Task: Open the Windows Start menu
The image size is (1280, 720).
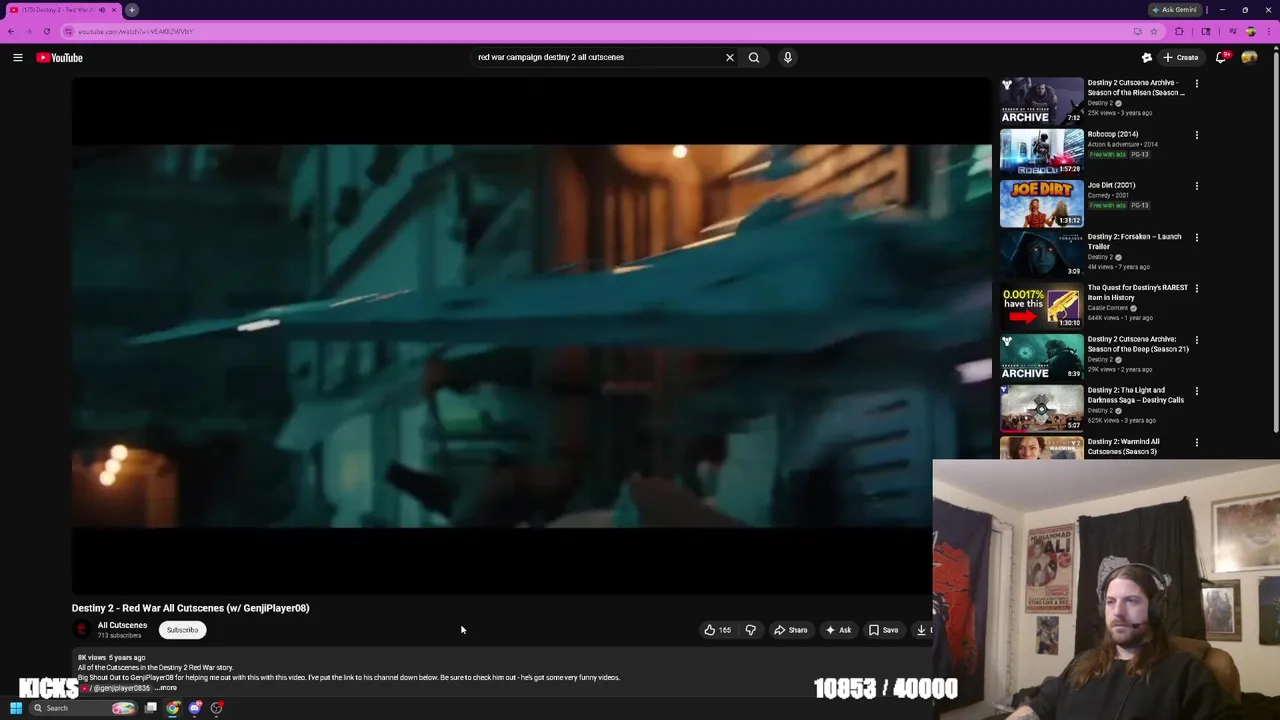Action: 16,708
